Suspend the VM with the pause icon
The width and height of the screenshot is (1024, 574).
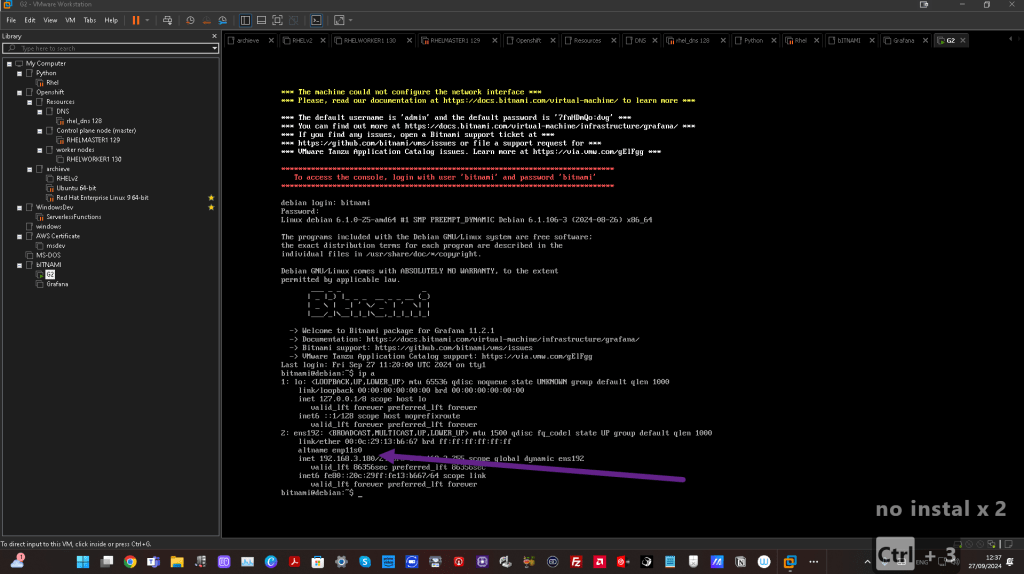pos(136,20)
